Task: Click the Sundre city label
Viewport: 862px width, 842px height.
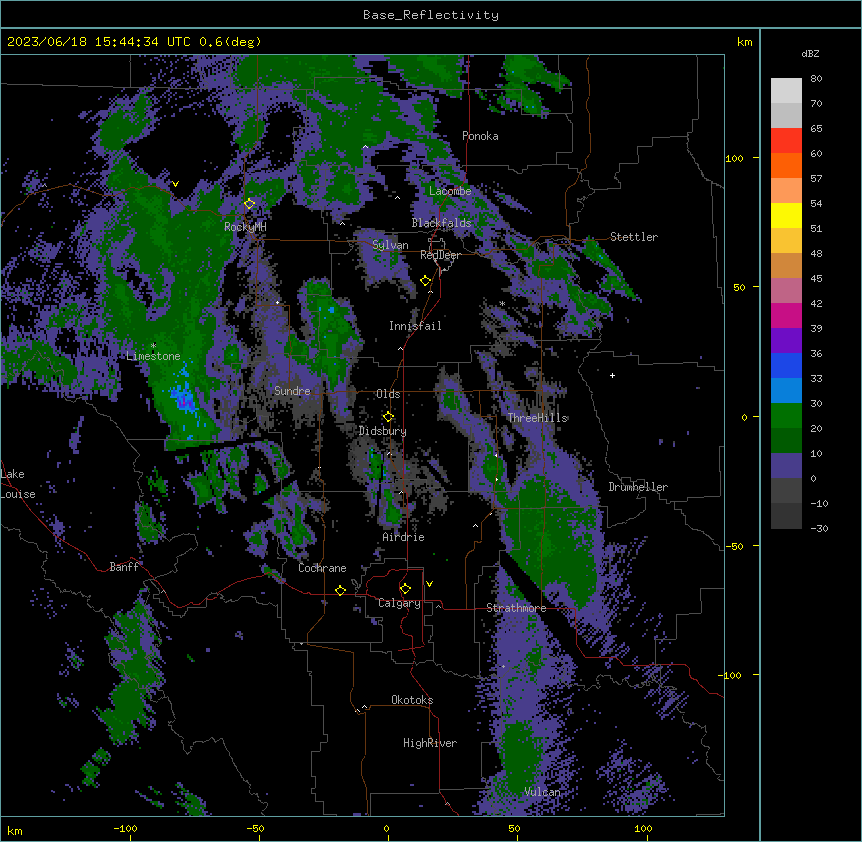Action: coord(292,391)
